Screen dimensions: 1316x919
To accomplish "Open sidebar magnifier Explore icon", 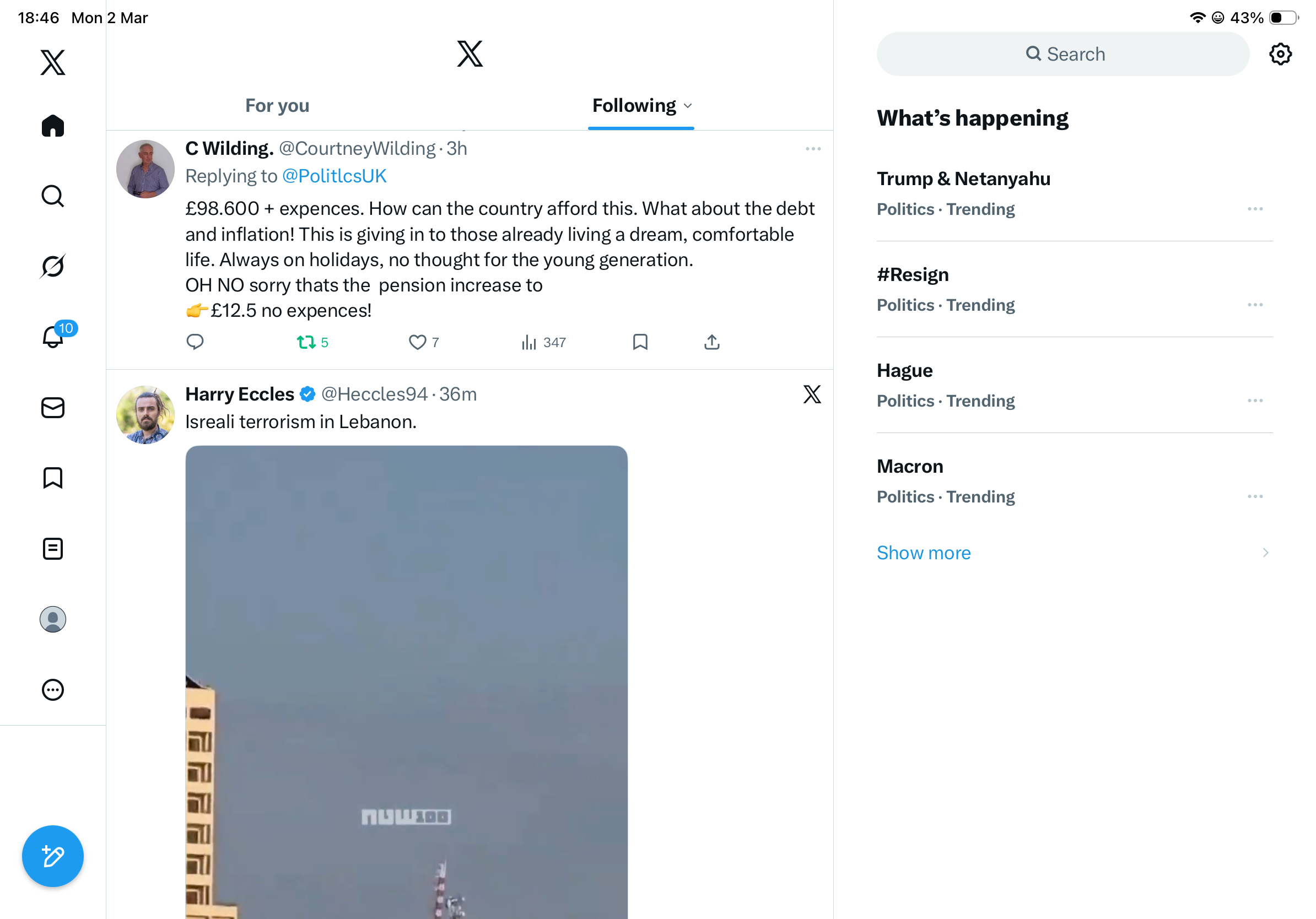I will point(53,196).
